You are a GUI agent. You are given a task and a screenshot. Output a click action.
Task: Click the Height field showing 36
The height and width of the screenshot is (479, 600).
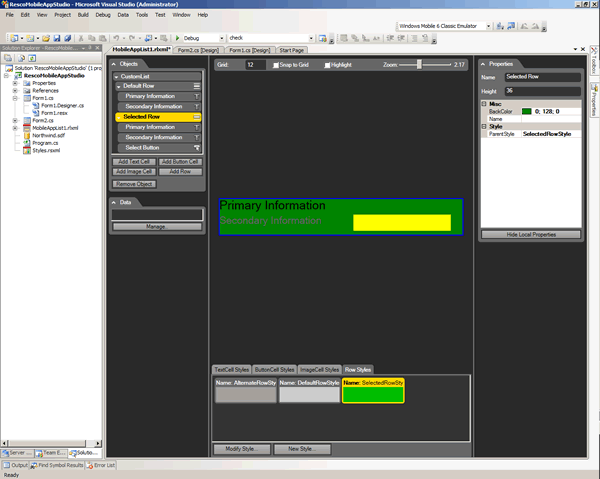click(x=543, y=91)
